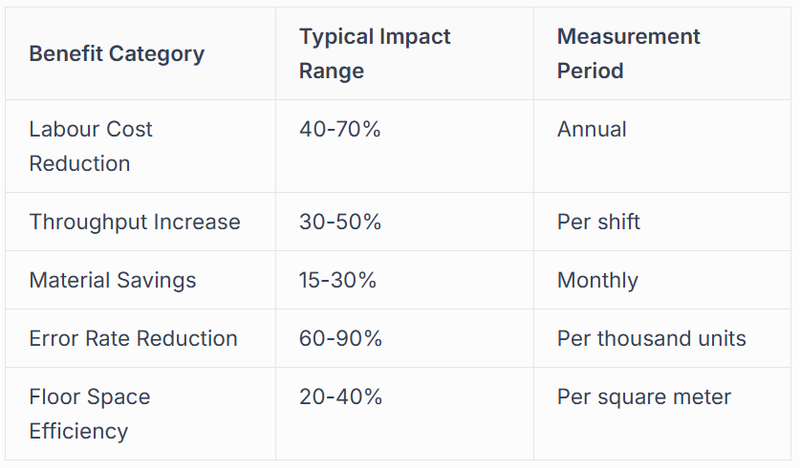Click the Per thousand units cell
800x468 pixels.
[651, 338]
